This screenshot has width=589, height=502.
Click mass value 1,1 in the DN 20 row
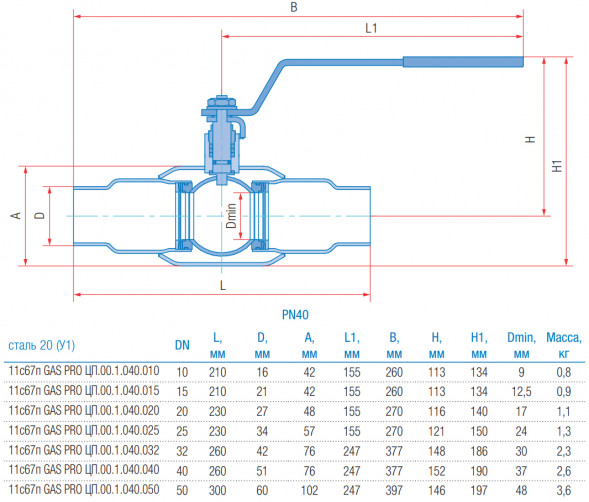click(564, 412)
